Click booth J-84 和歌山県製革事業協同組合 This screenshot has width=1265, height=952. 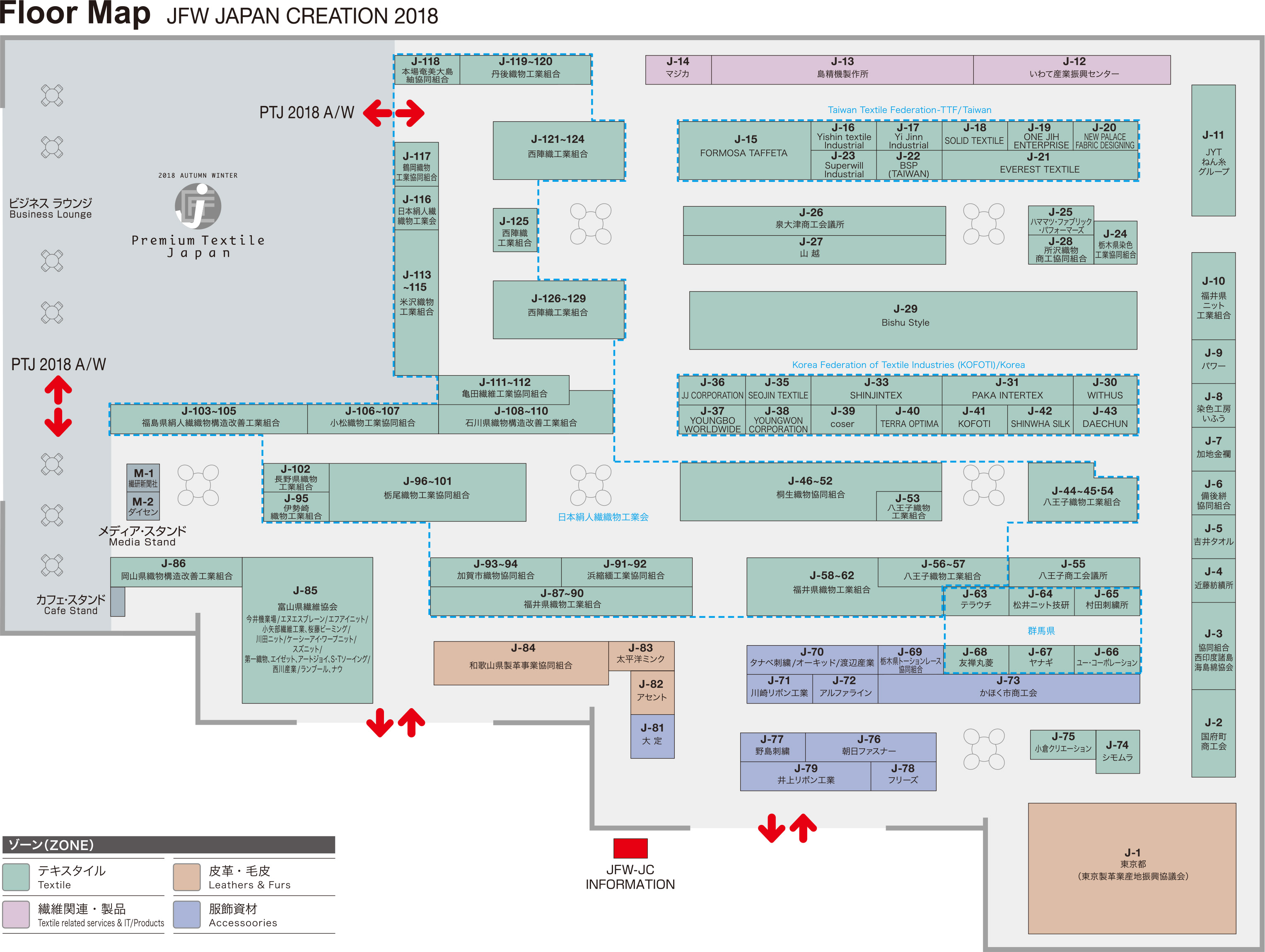[521, 663]
